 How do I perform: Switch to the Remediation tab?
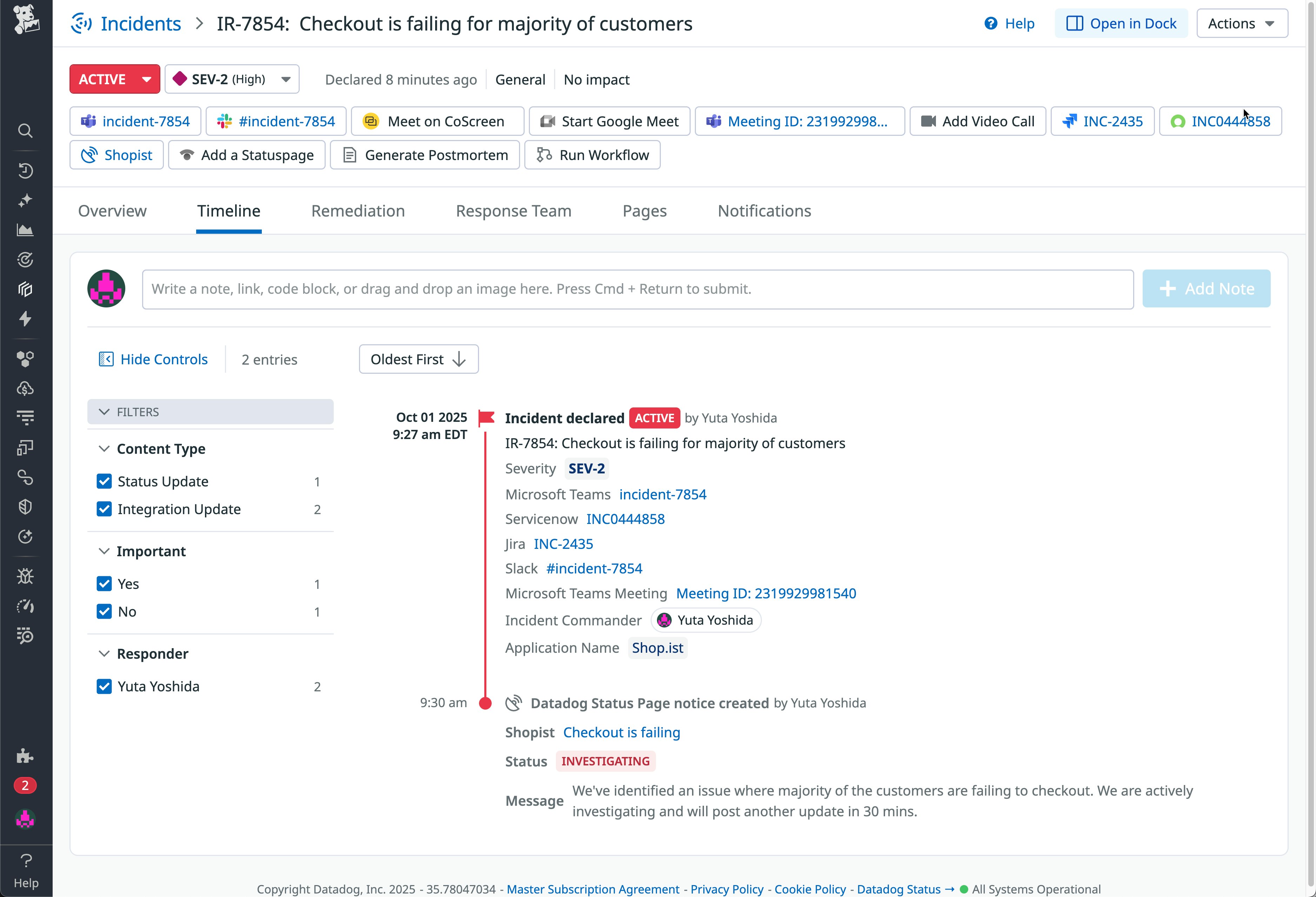[358, 211]
